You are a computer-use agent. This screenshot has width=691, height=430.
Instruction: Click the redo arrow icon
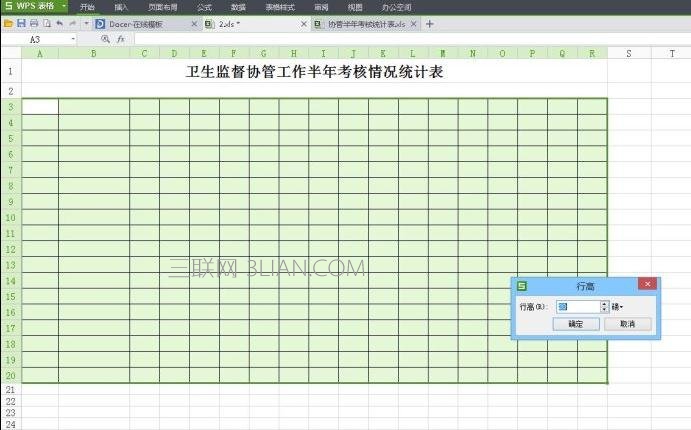[73, 23]
